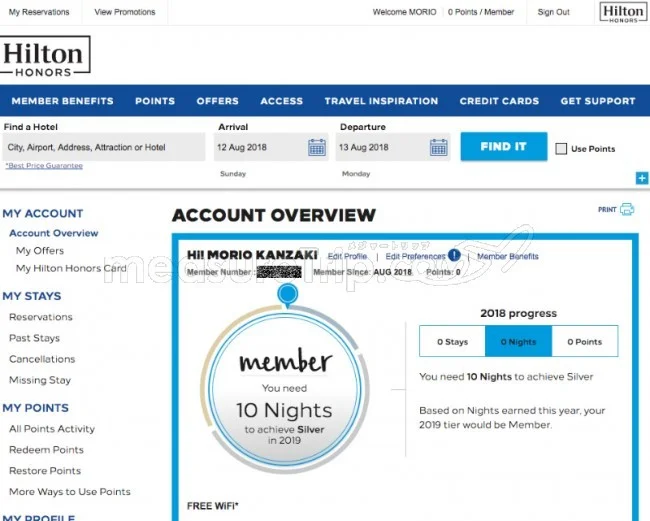This screenshot has width=650, height=521.
Task: Click My Reservations in top bar
Action: point(39,12)
